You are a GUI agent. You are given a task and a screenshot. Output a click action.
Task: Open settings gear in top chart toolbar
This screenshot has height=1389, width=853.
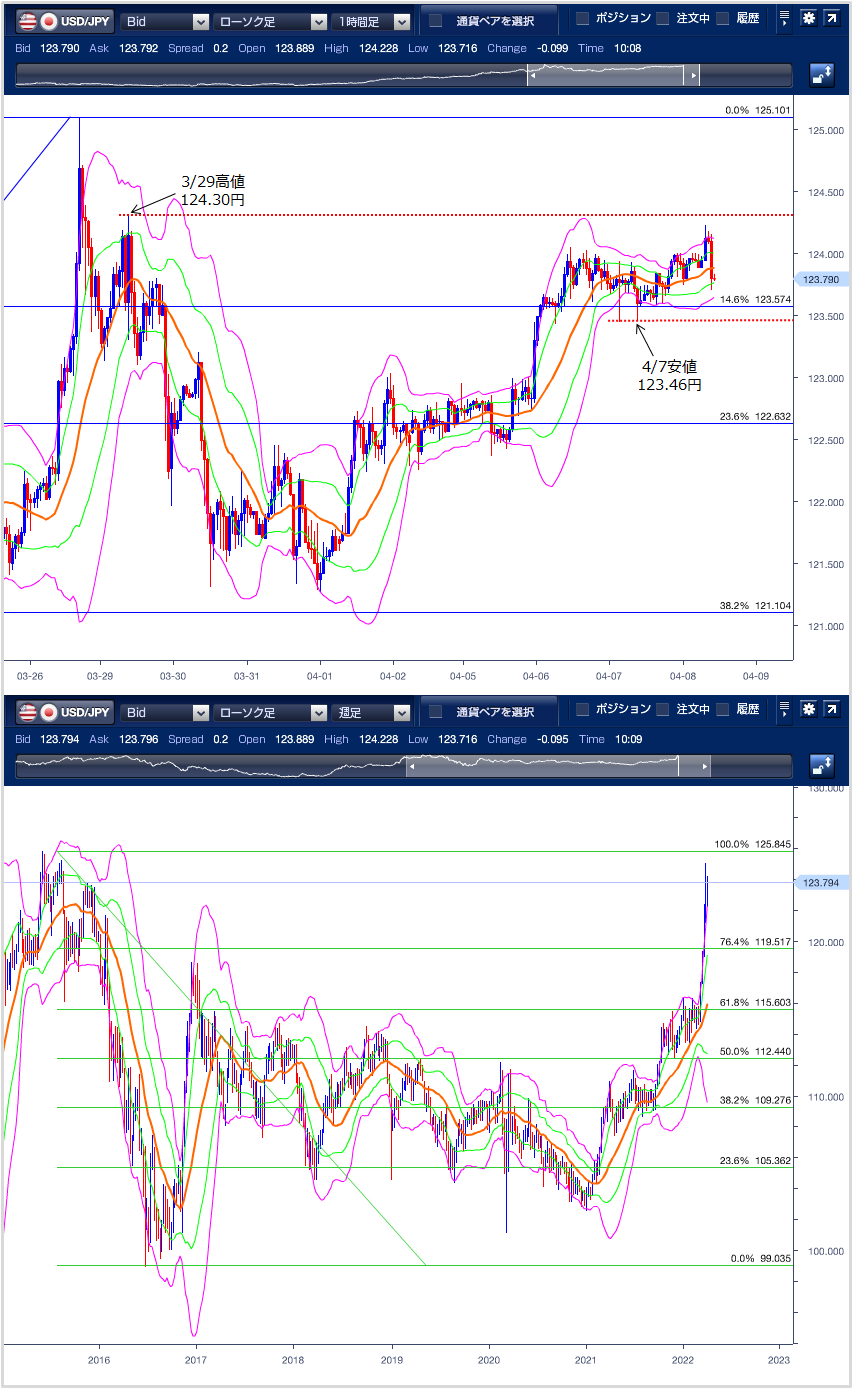[x=808, y=19]
